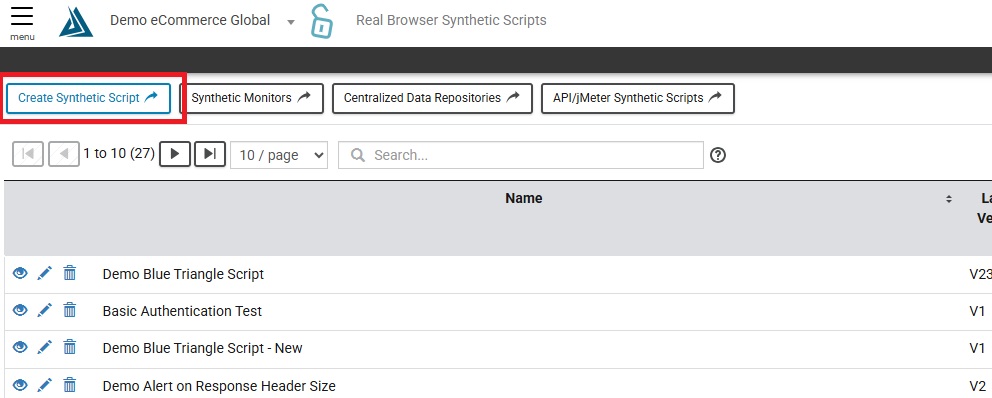View Demo Alert on Response Header Size eye icon
992x398 pixels.
coord(20,384)
